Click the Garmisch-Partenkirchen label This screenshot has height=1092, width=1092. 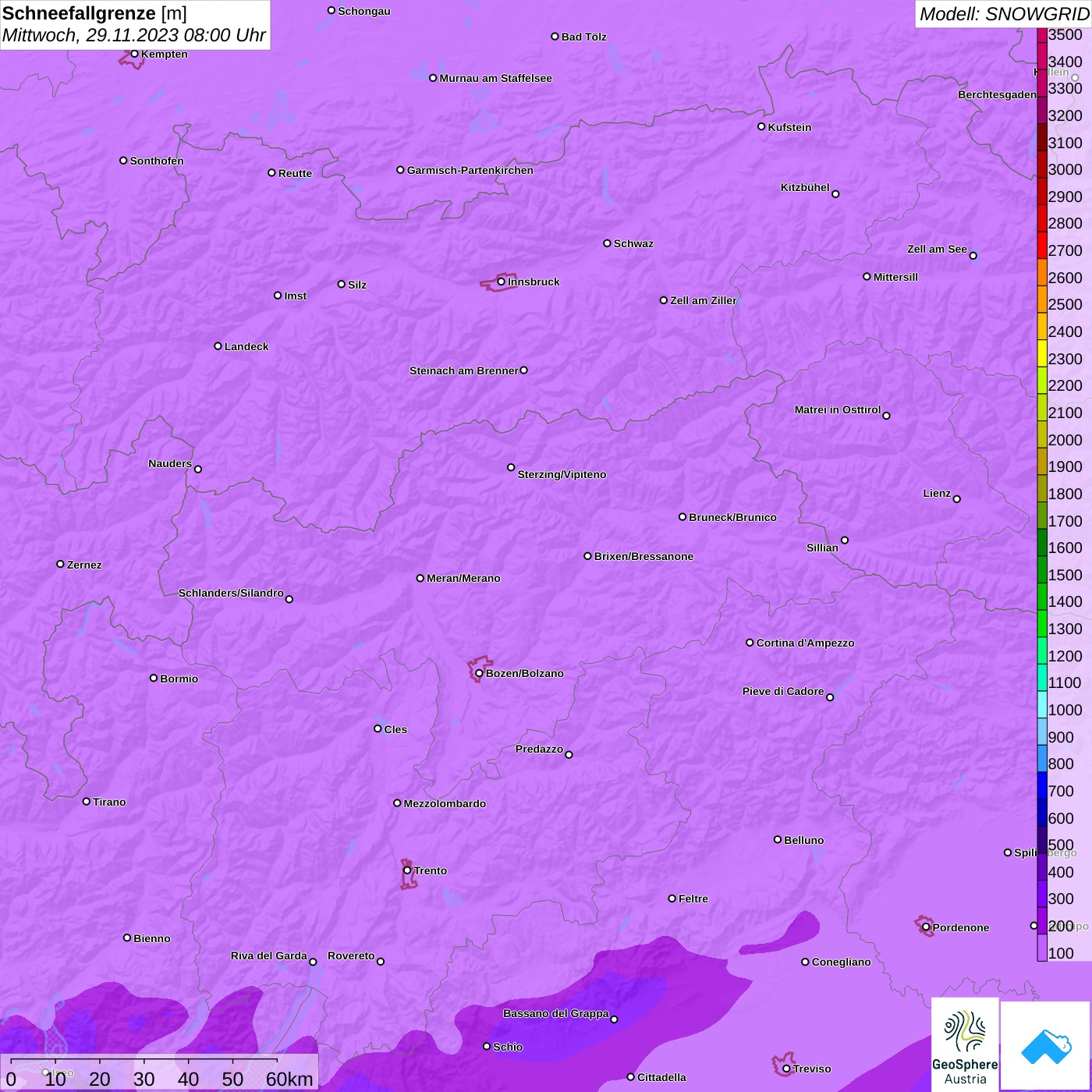[x=470, y=170]
